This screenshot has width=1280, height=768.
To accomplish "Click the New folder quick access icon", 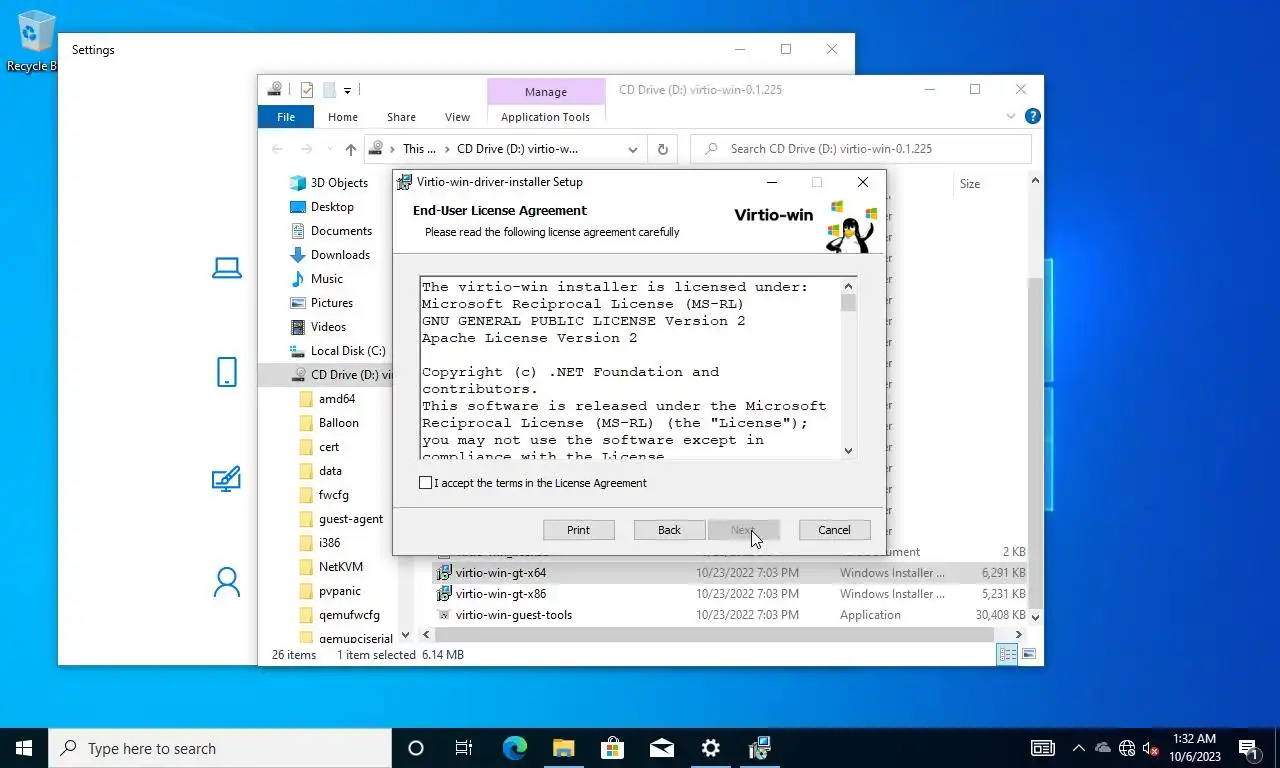I will tap(328, 90).
